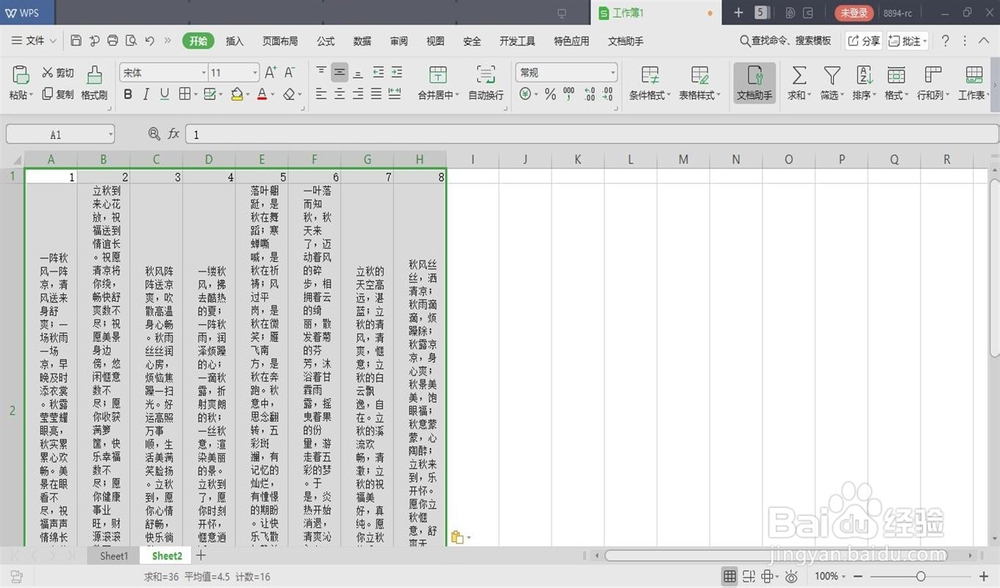This screenshot has width=1000, height=588.
Task: Activate the Format Painter (格式刷)
Action: click(94, 82)
